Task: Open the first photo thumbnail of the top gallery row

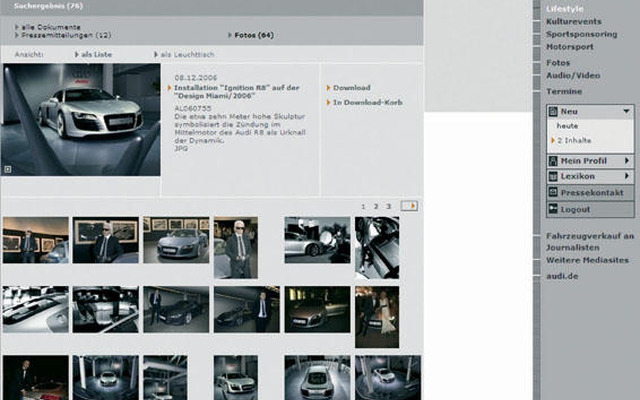Action: [x=36, y=240]
